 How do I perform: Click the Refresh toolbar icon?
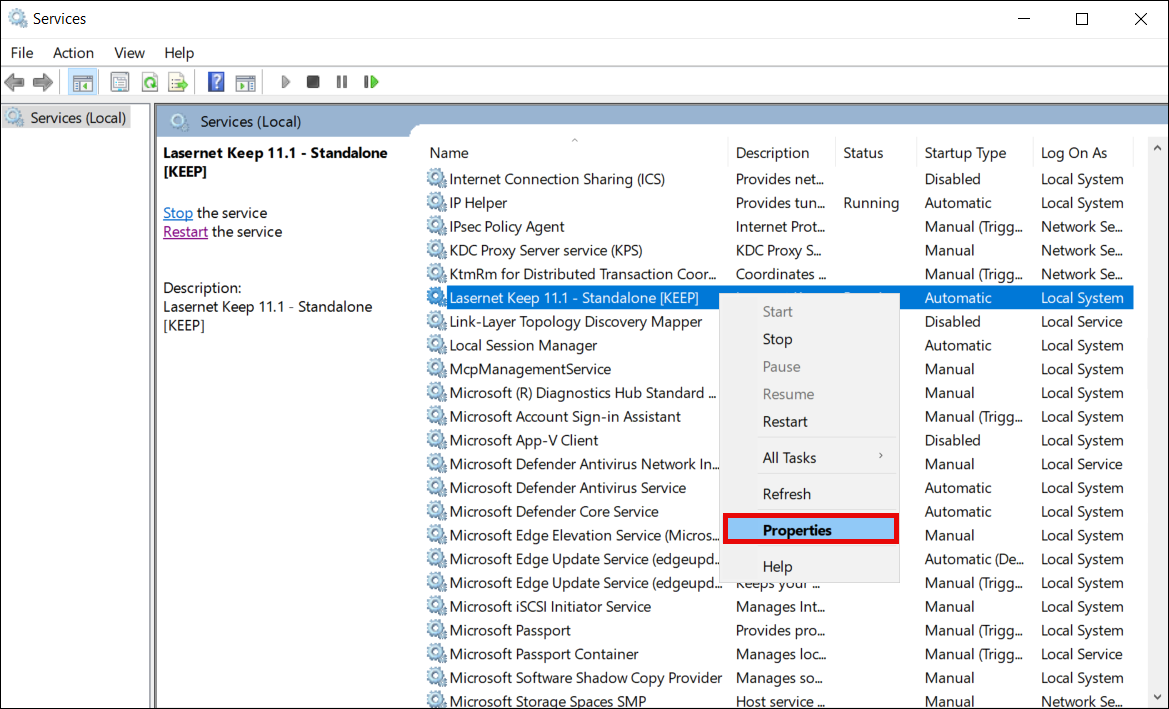149,82
